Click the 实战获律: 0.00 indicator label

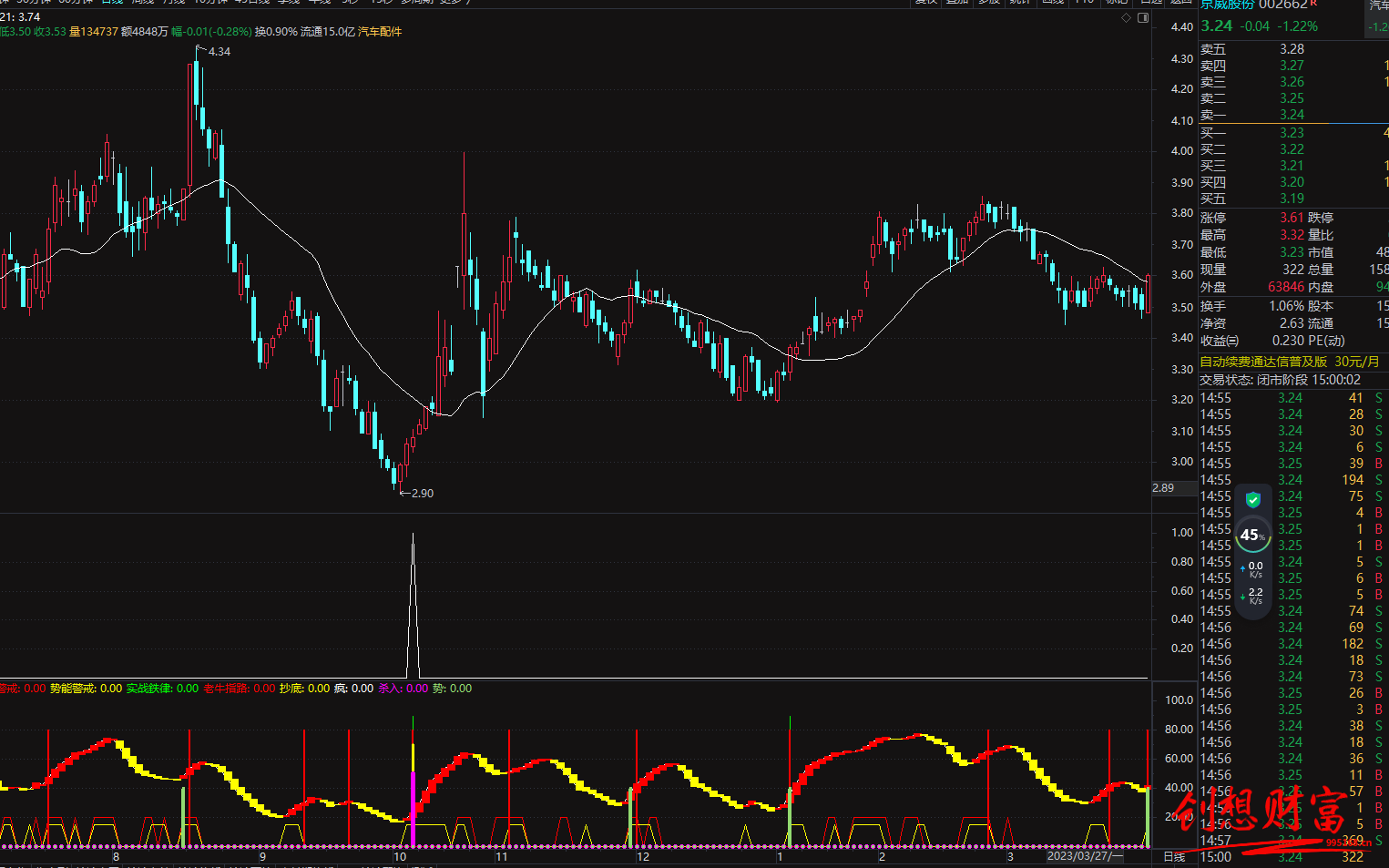click(162, 689)
